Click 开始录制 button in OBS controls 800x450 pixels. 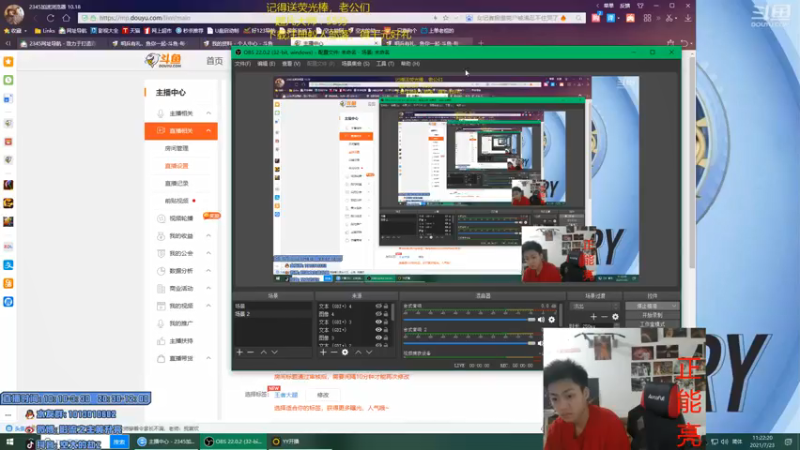tap(652, 315)
